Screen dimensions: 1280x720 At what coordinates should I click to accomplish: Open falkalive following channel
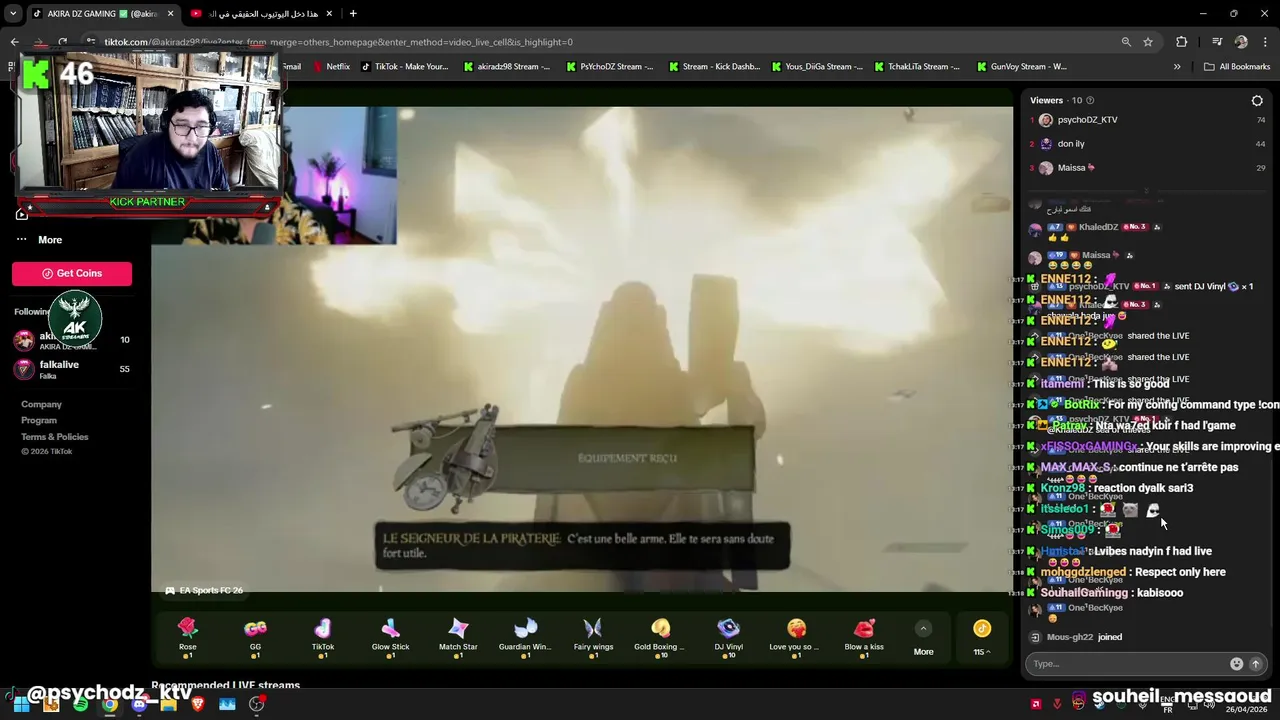click(72, 369)
